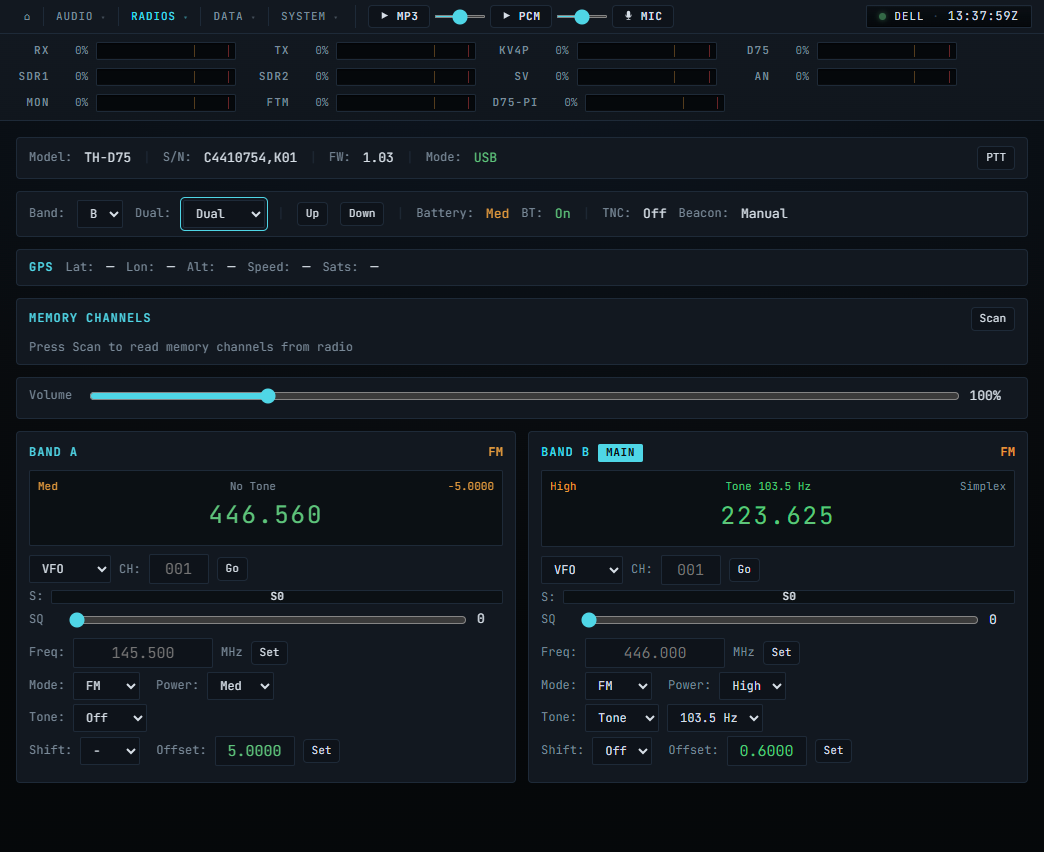Adjust the main Volume slider

tap(524, 396)
